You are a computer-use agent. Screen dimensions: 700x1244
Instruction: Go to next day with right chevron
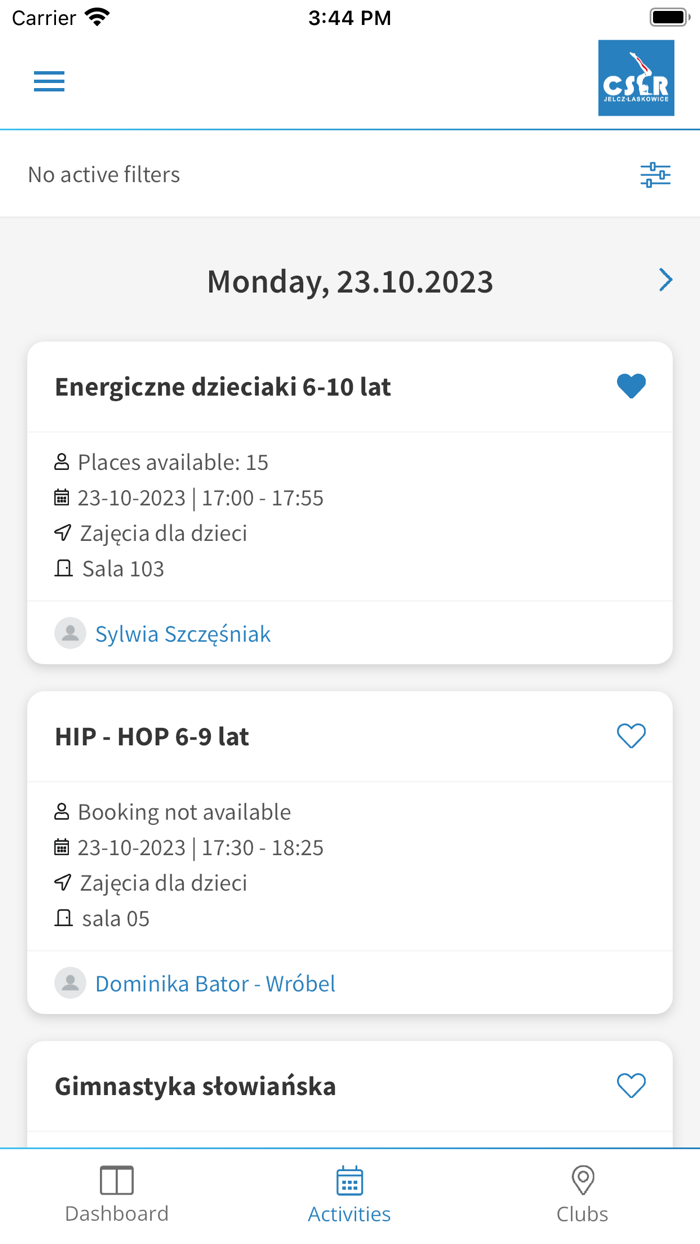pyautogui.click(x=666, y=280)
